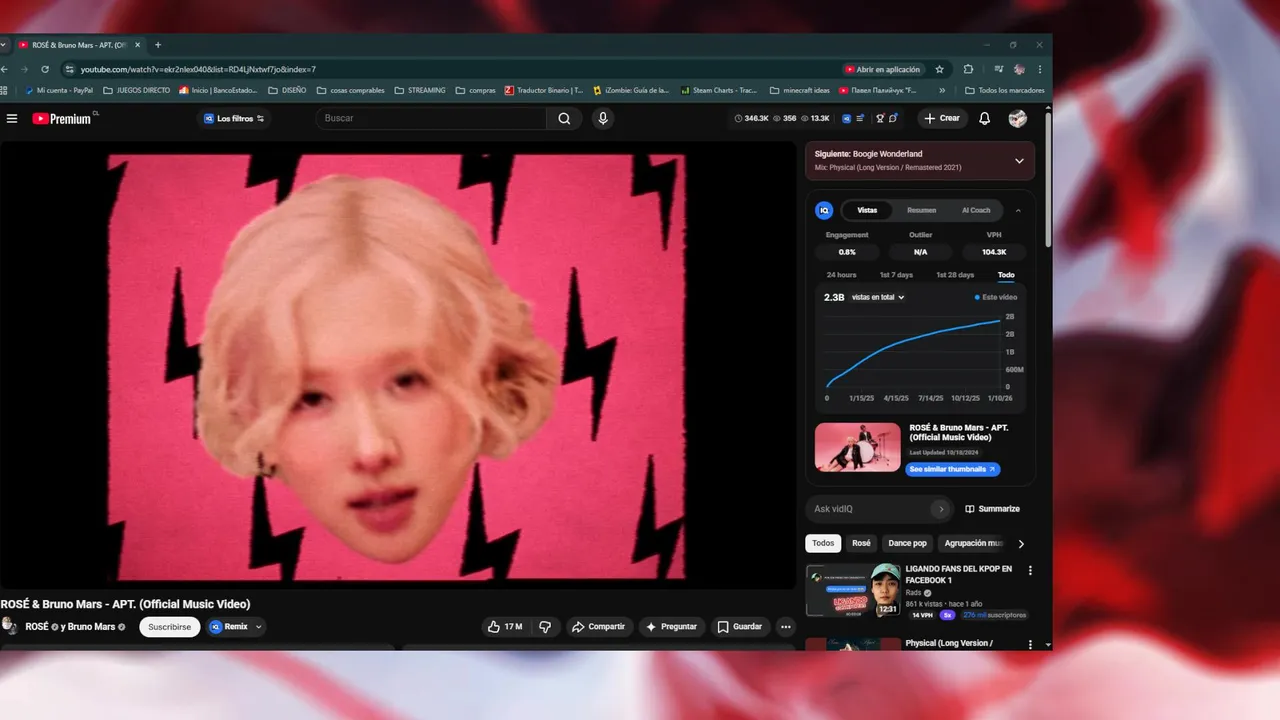Go to the YouTube Premium home logo

pos(62,118)
